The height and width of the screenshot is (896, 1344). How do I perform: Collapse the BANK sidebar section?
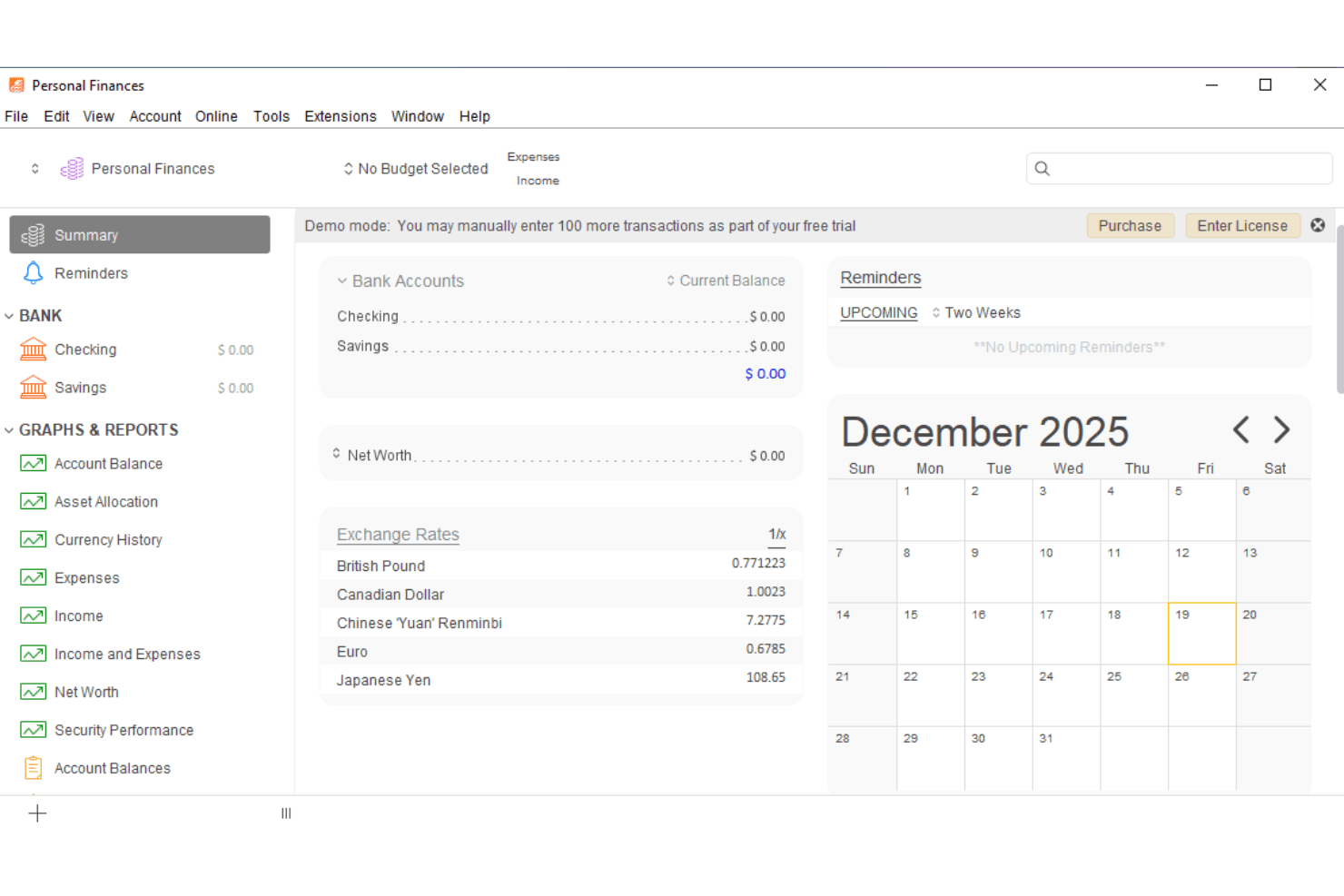[x=9, y=316]
